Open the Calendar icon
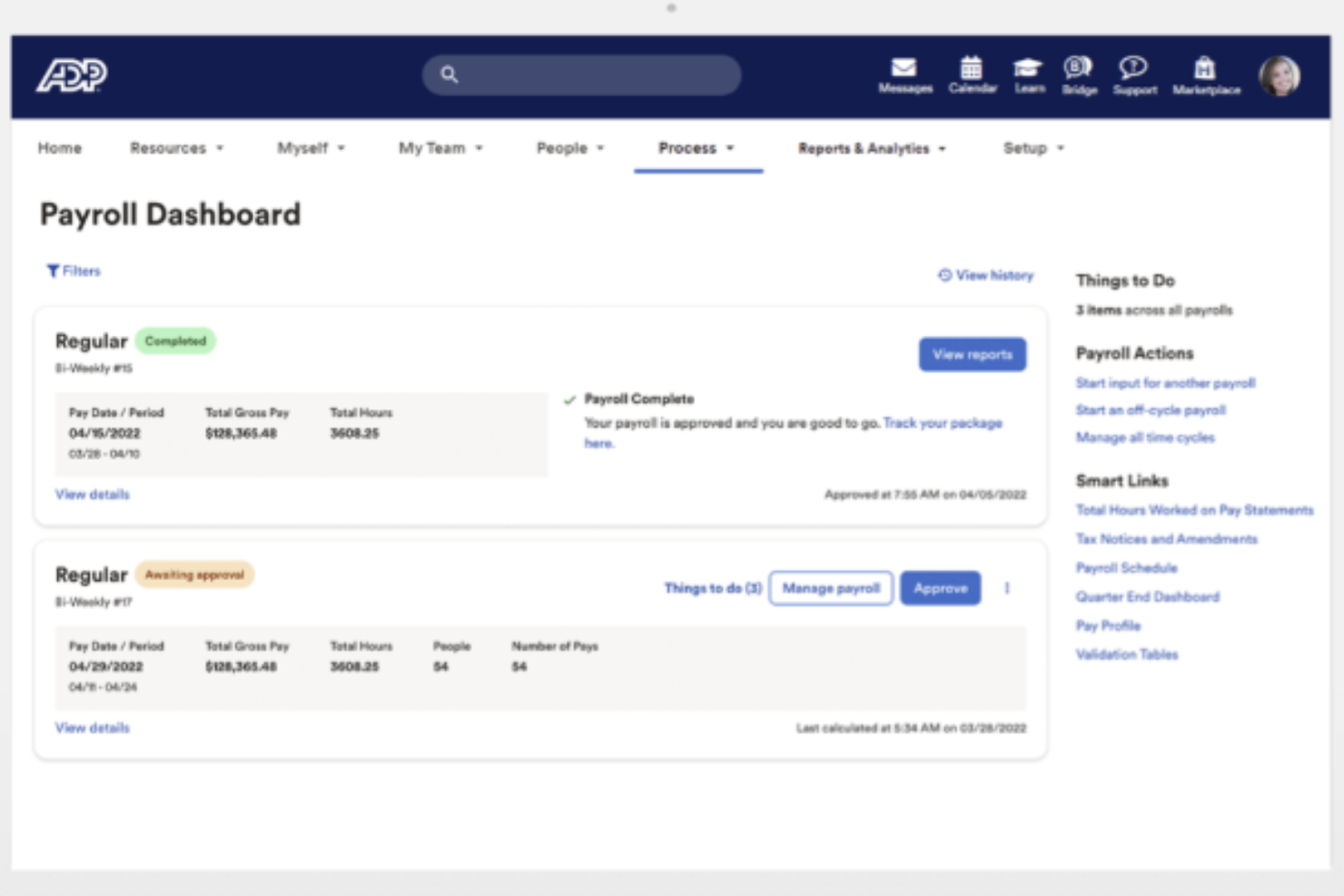1344x896 pixels. tap(972, 69)
